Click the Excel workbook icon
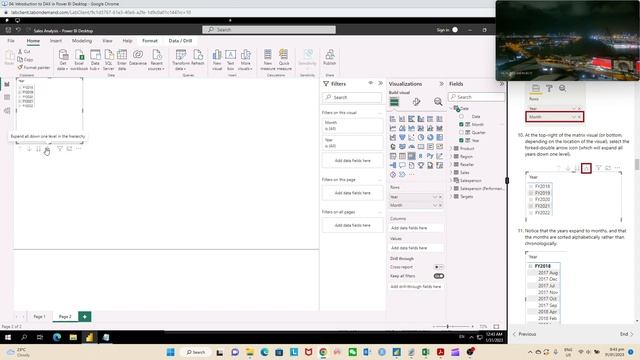The height and width of the screenshot is (360, 640). 79,60
